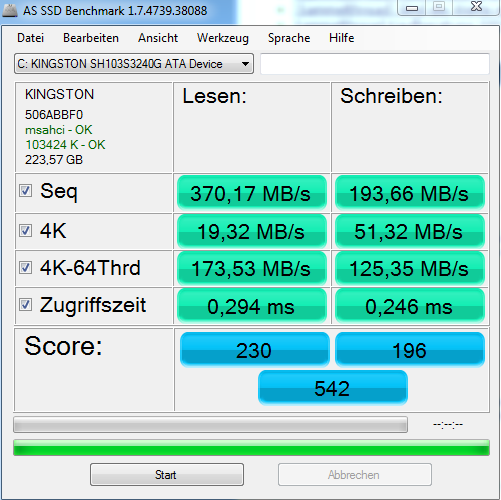This screenshot has width=501, height=500.
Task: Start the benchmark with the Start button
Action: pyautogui.click(x=167, y=474)
